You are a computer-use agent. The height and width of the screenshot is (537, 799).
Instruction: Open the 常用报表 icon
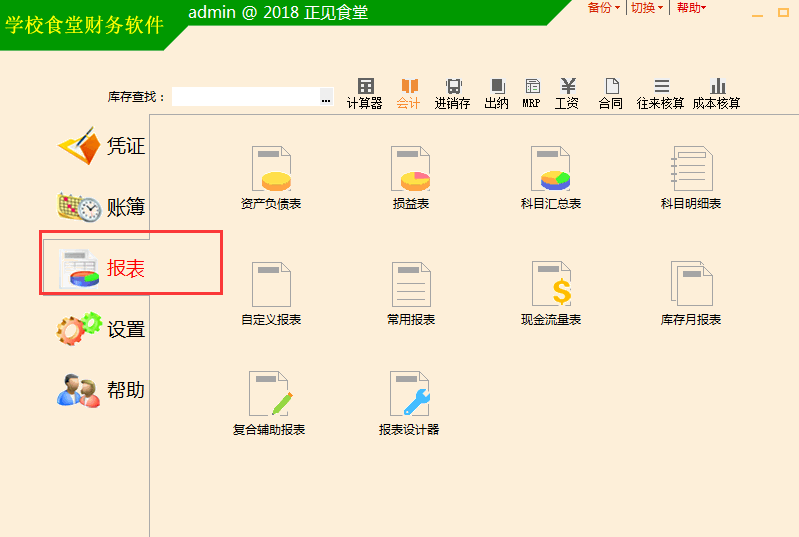point(411,293)
